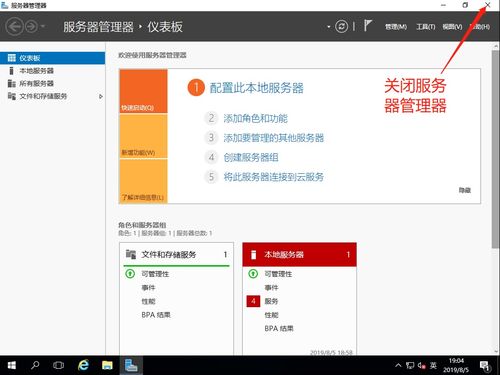Open taskbar search magnifier
The width and height of the screenshot is (500, 375).
(35, 365)
